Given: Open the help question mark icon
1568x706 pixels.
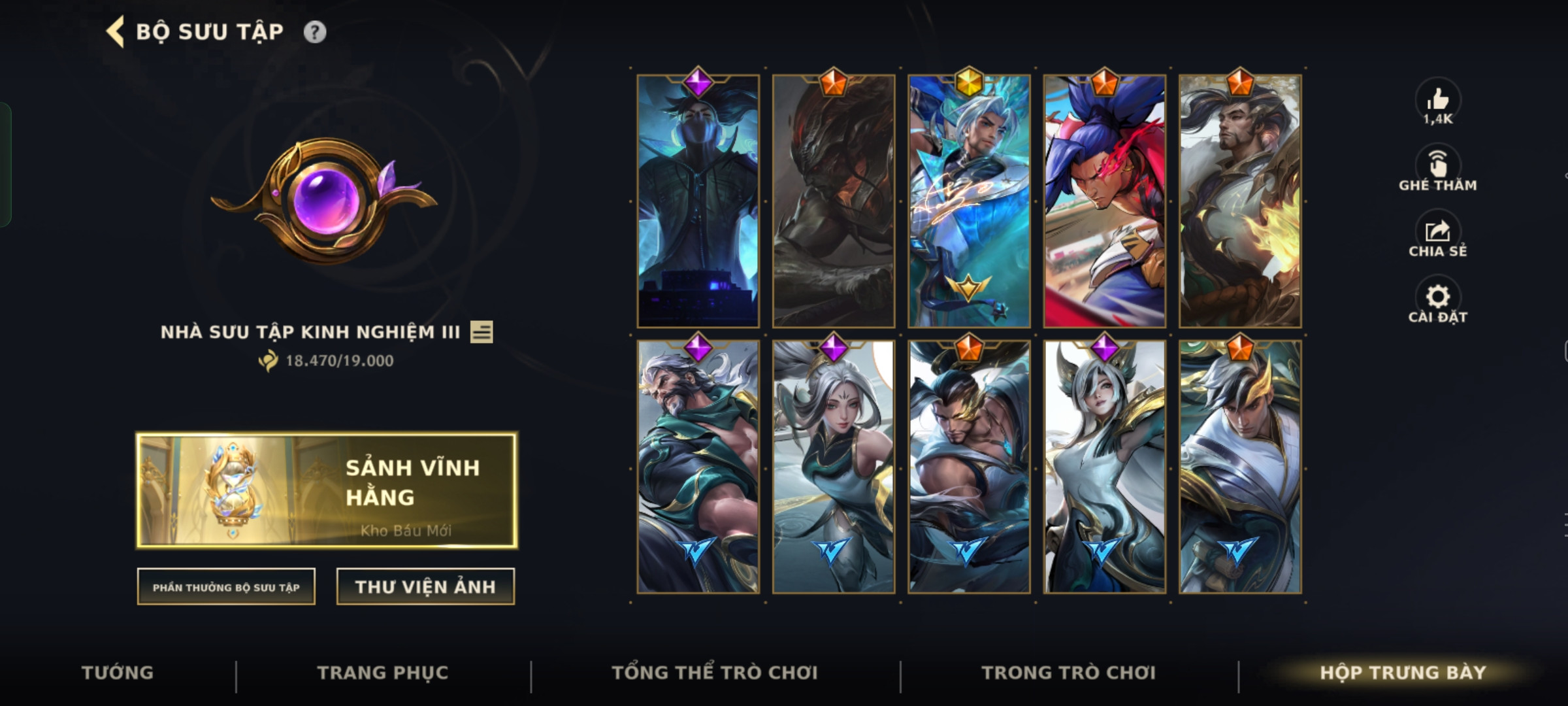Looking at the screenshot, I should [315, 32].
